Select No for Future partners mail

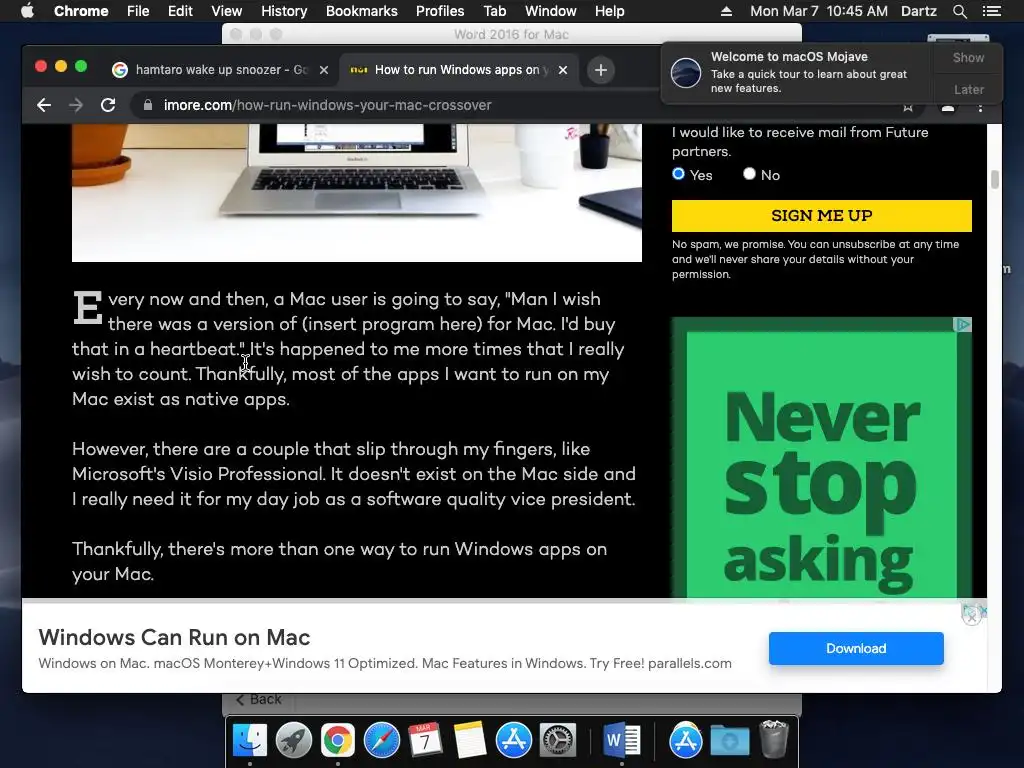749,174
